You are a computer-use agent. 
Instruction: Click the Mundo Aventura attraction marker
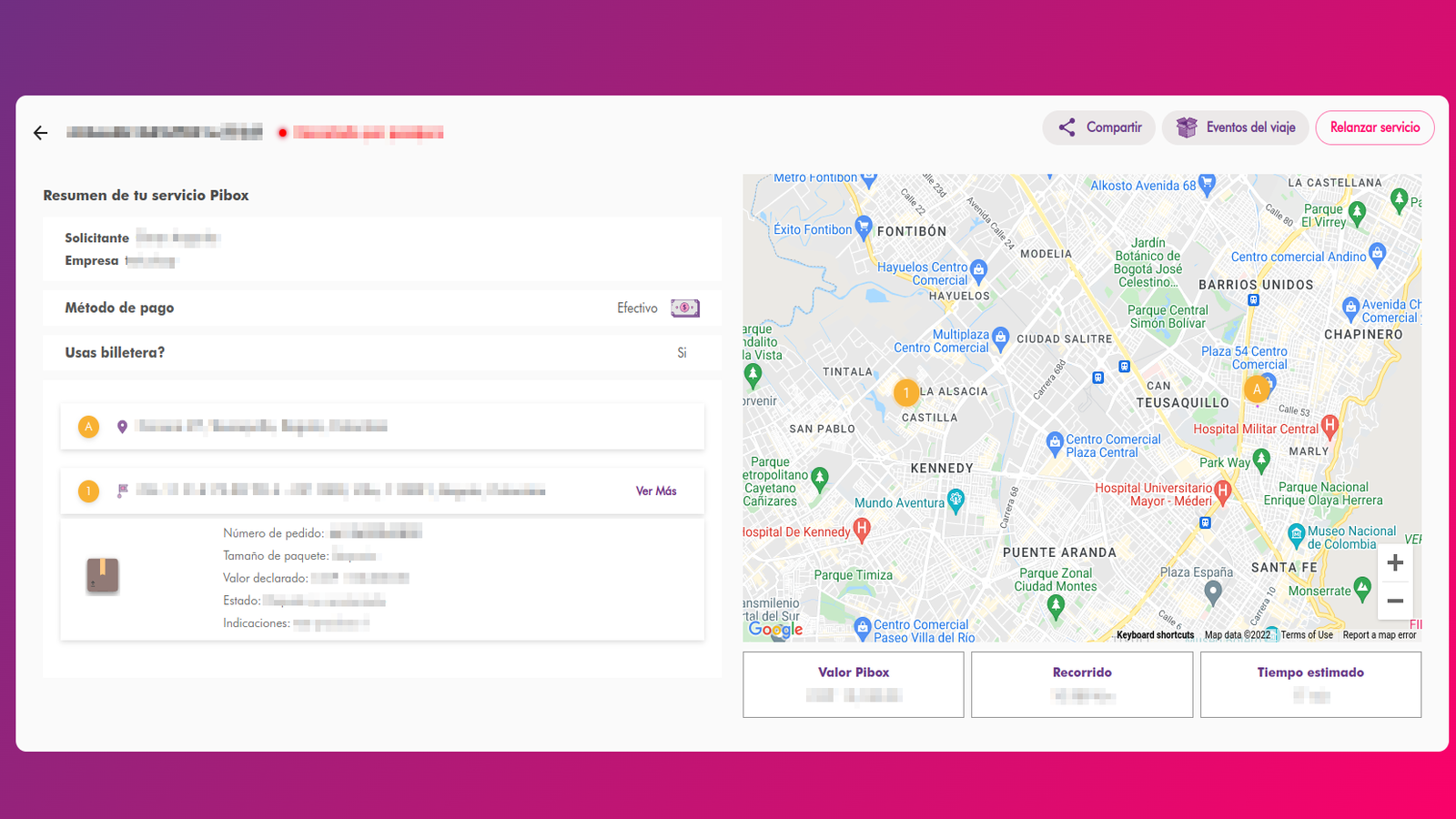[956, 500]
